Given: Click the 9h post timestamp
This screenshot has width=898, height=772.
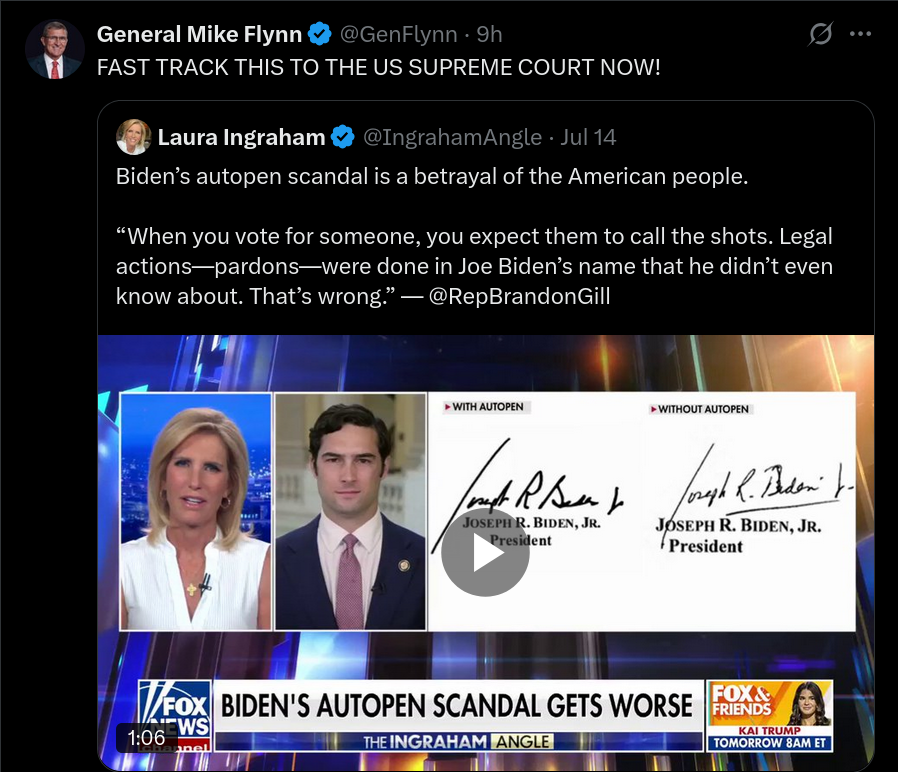Looking at the screenshot, I should pyautogui.click(x=489, y=34).
